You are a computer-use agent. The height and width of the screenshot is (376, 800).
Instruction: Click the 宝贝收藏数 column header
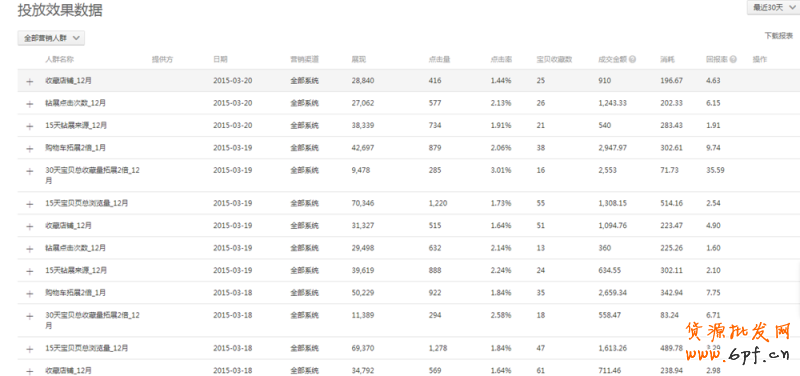pyautogui.click(x=554, y=59)
